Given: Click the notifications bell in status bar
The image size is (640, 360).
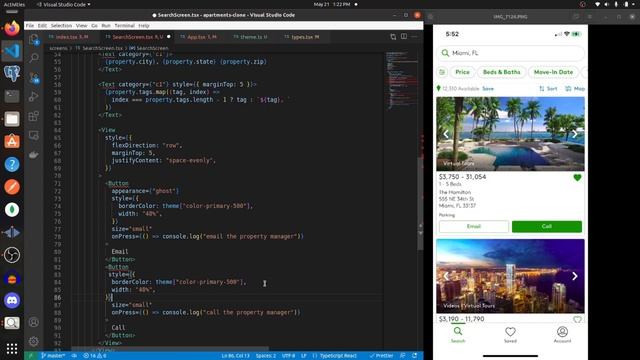Looking at the screenshot, I should (415, 356).
